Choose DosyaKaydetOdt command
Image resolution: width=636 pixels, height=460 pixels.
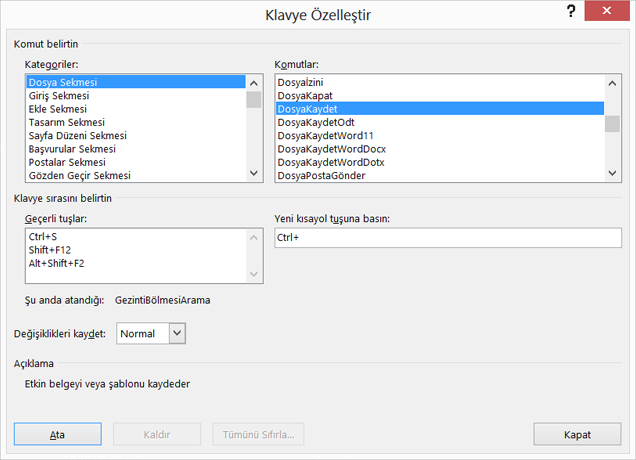click(440, 123)
